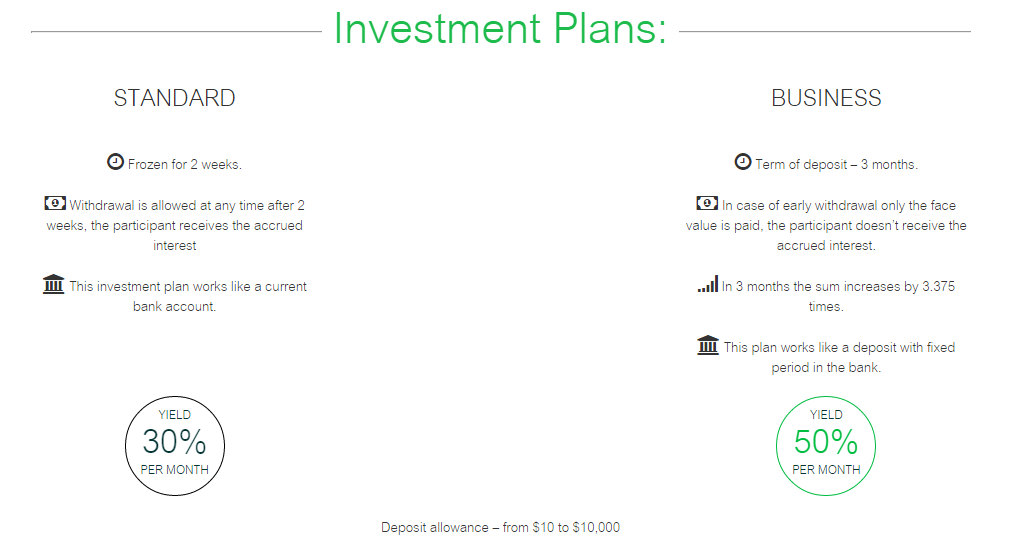Select the green 50% per month yield circle
Viewport: 1015px width, 544px height.
826,446
